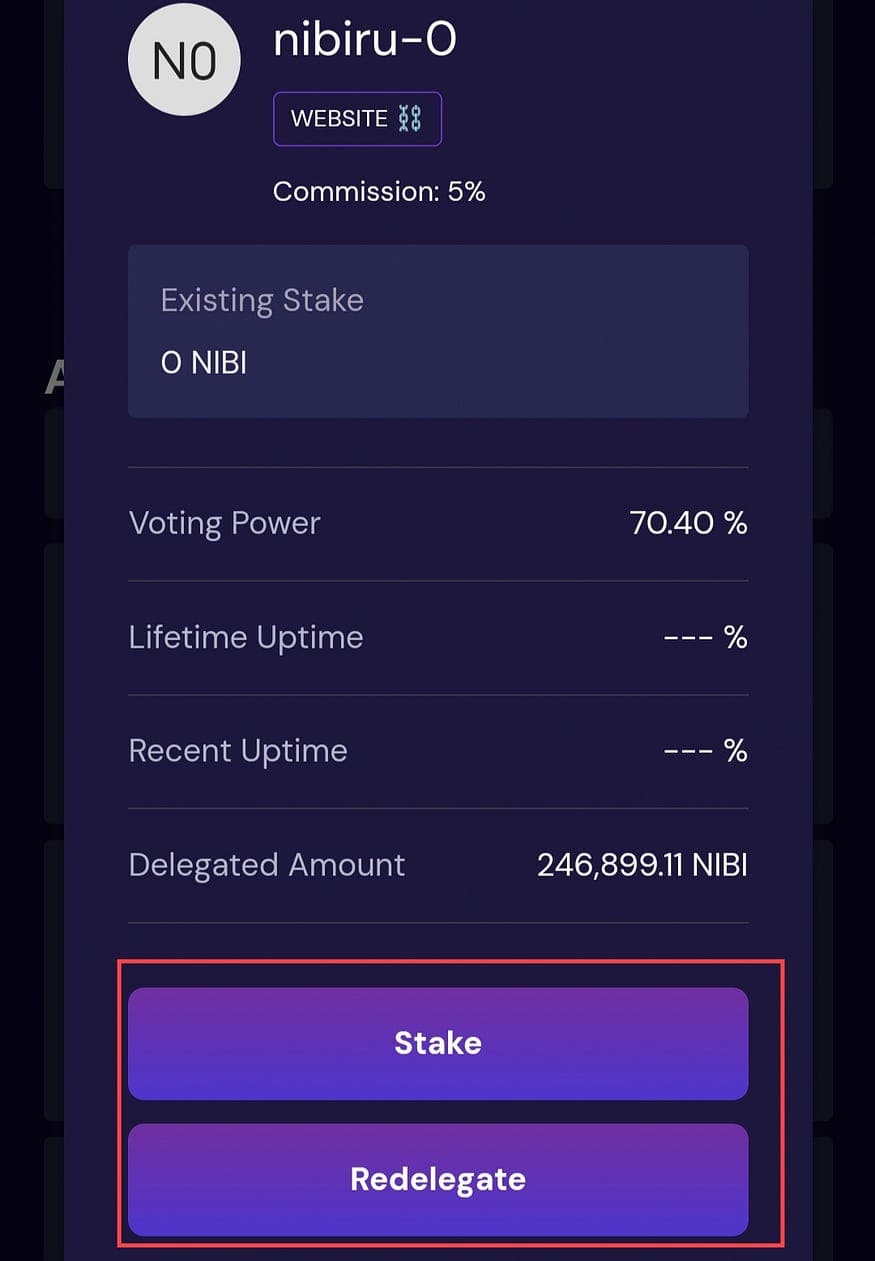The image size is (875, 1261).
Task: Click the Existing Stake heading text
Action: [x=262, y=300]
